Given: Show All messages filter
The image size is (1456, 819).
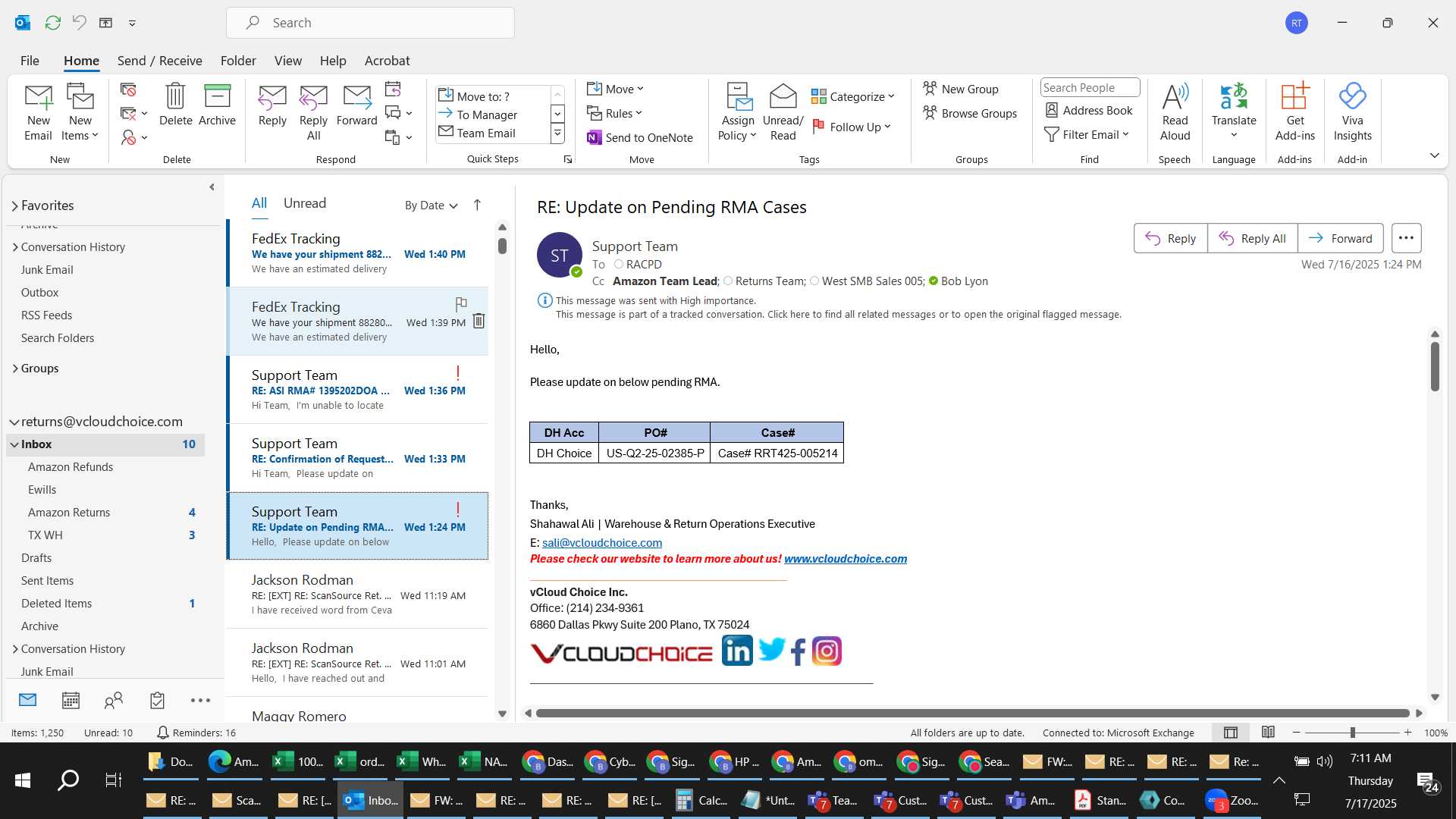Looking at the screenshot, I should 259,203.
